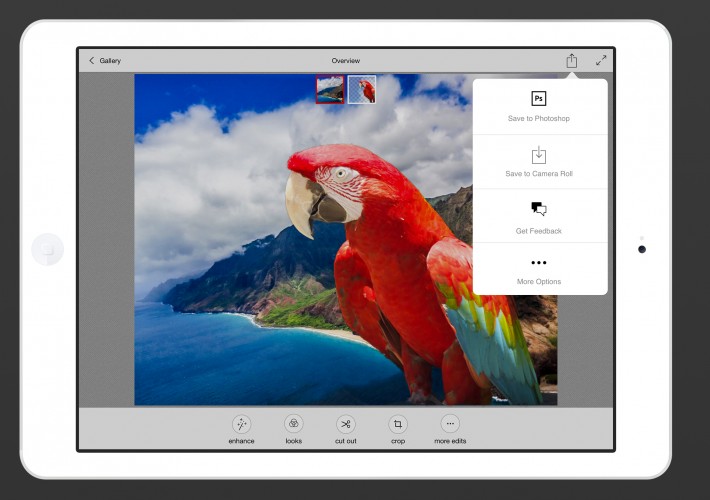Open the more edits ellipsis icon

[x=450, y=424]
